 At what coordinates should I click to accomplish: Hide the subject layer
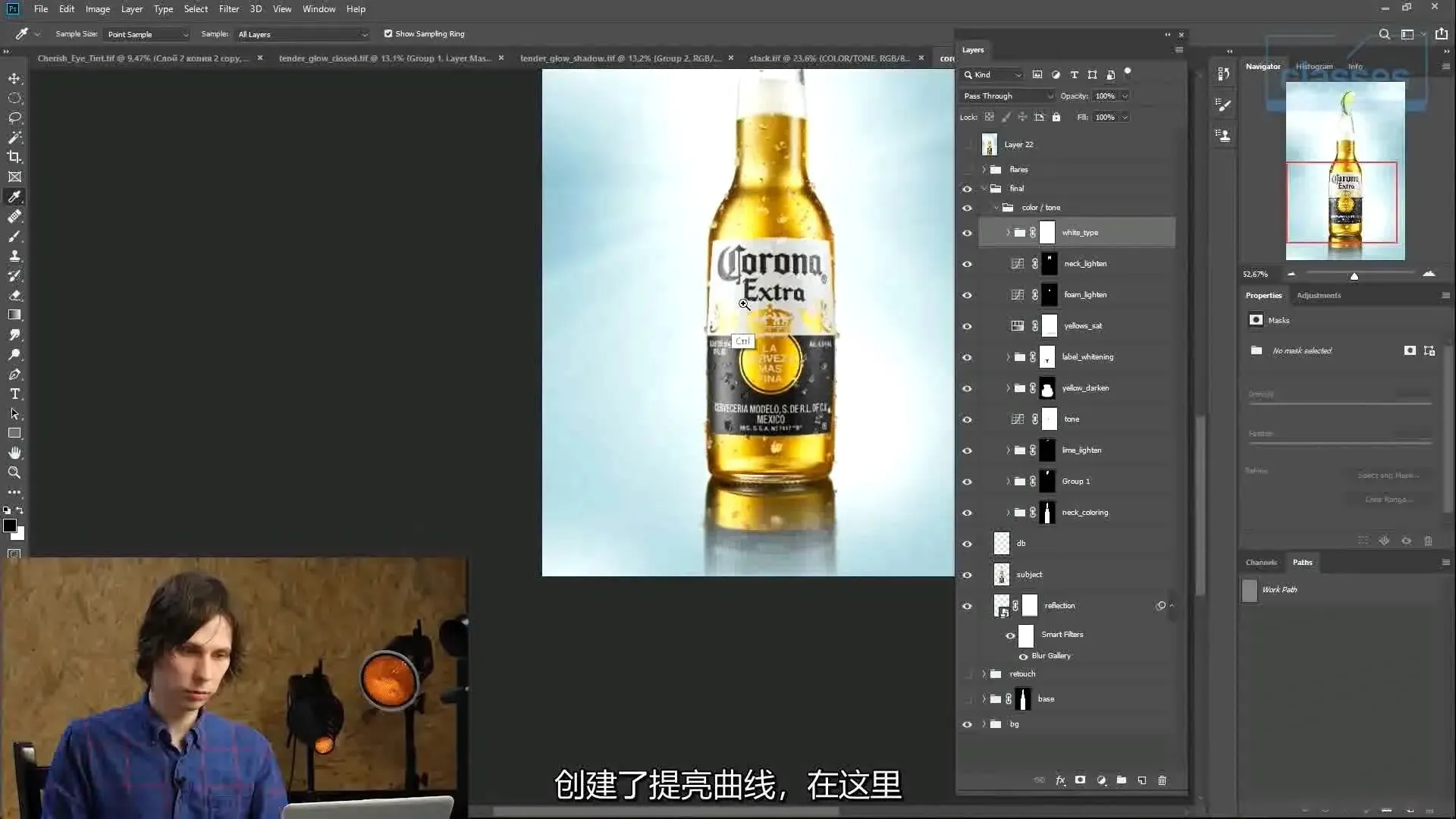[x=967, y=575]
